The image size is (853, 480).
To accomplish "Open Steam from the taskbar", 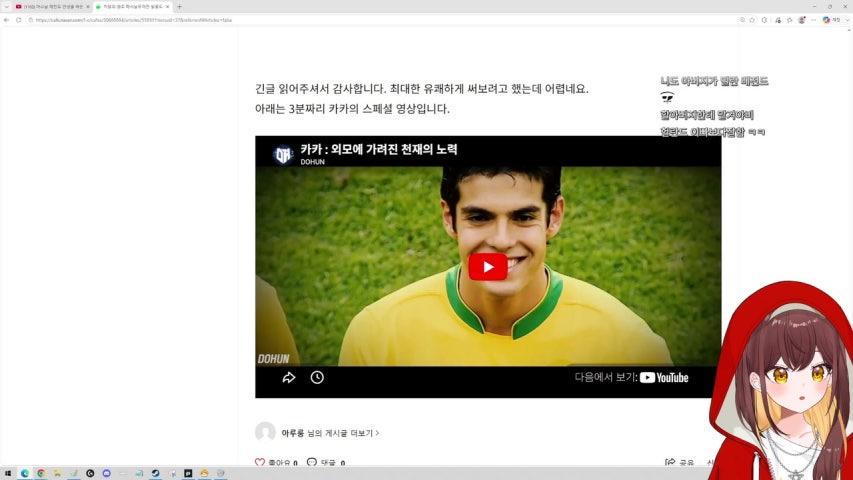I will pos(155,473).
